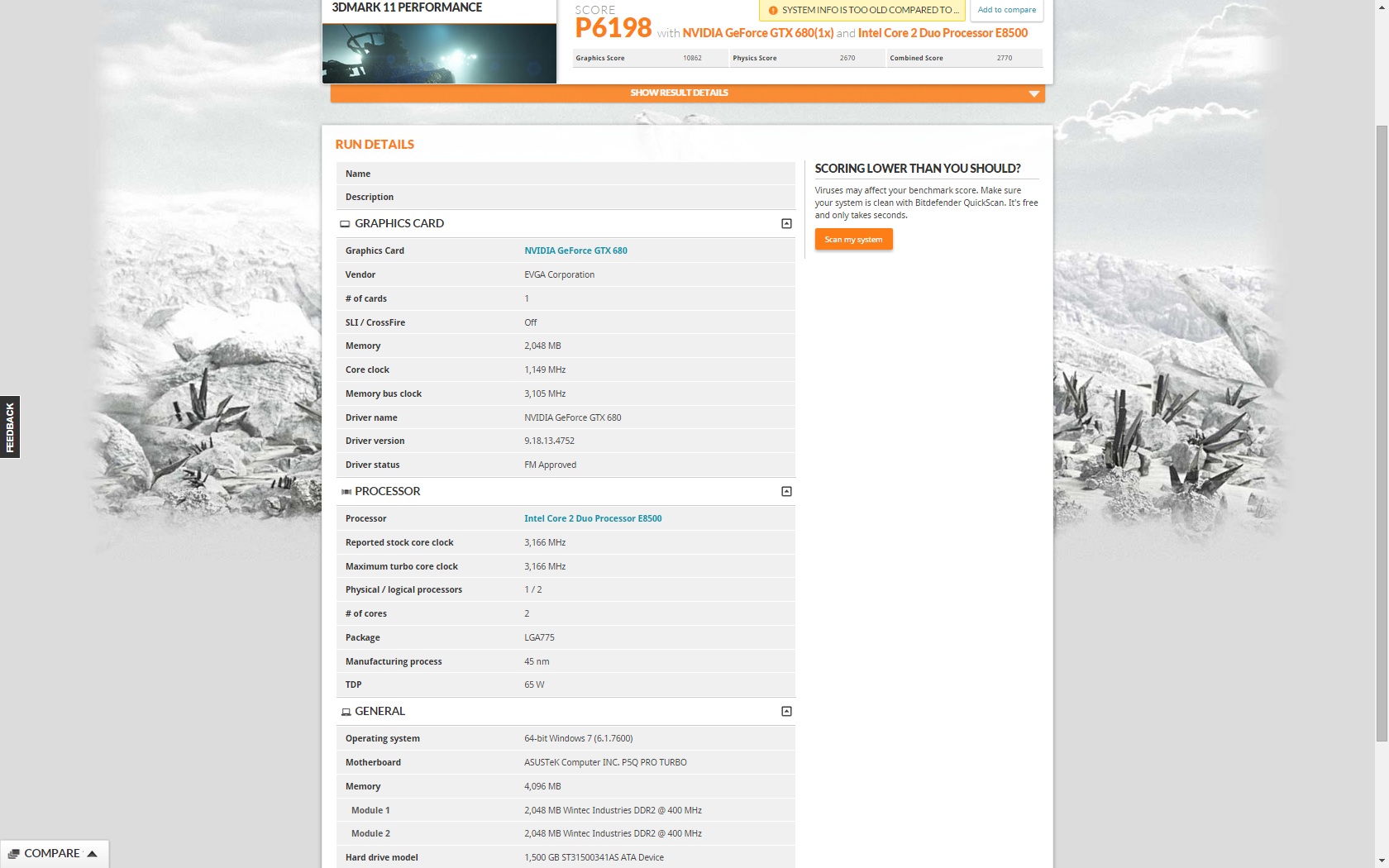Screen dimensions: 1389x868
Task: Click the laptop icon beside GENERAL heading
Action: (x=346, y=712)
